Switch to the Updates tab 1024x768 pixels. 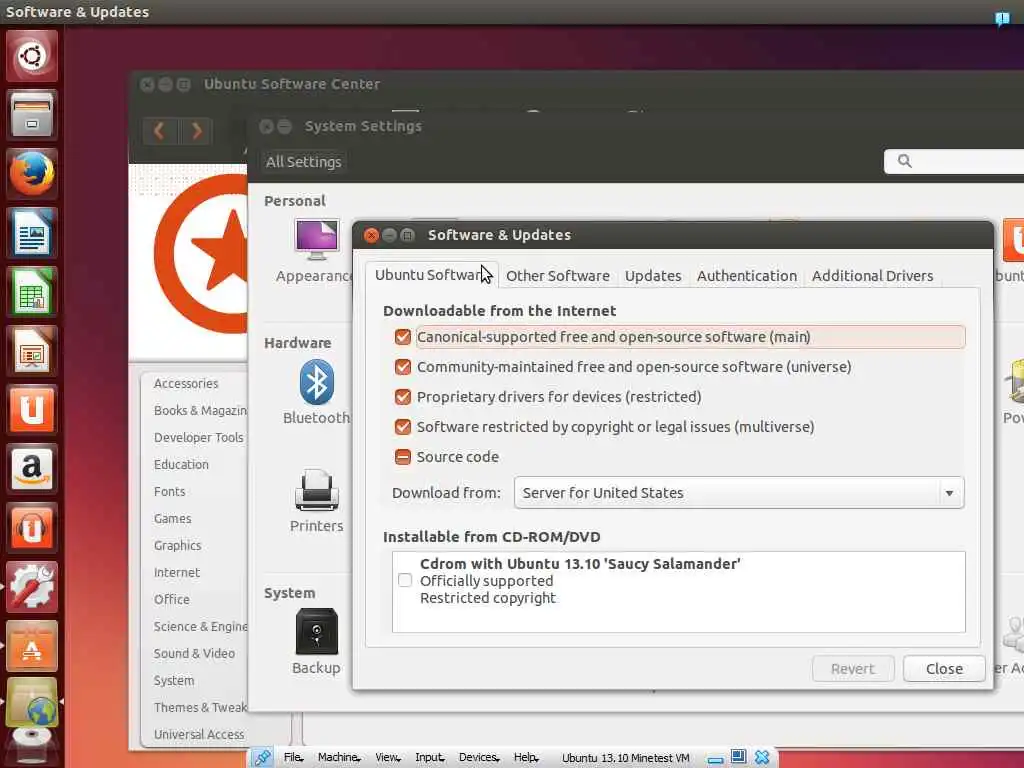653,276
